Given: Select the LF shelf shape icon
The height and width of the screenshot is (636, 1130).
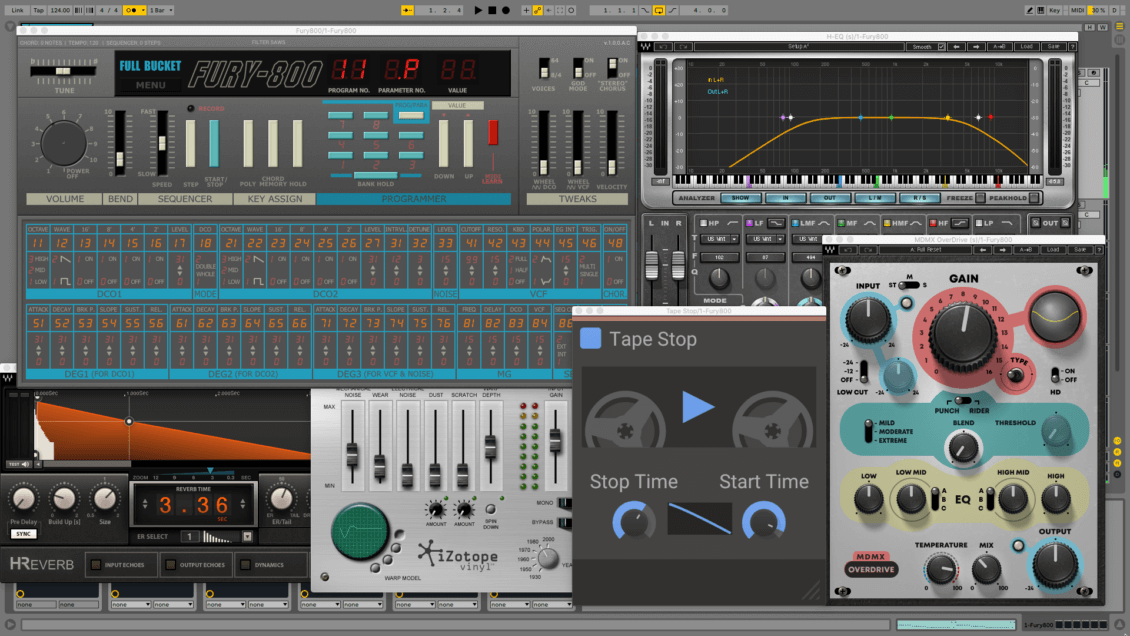Looking at the screenshot, I should pos(775,223).
